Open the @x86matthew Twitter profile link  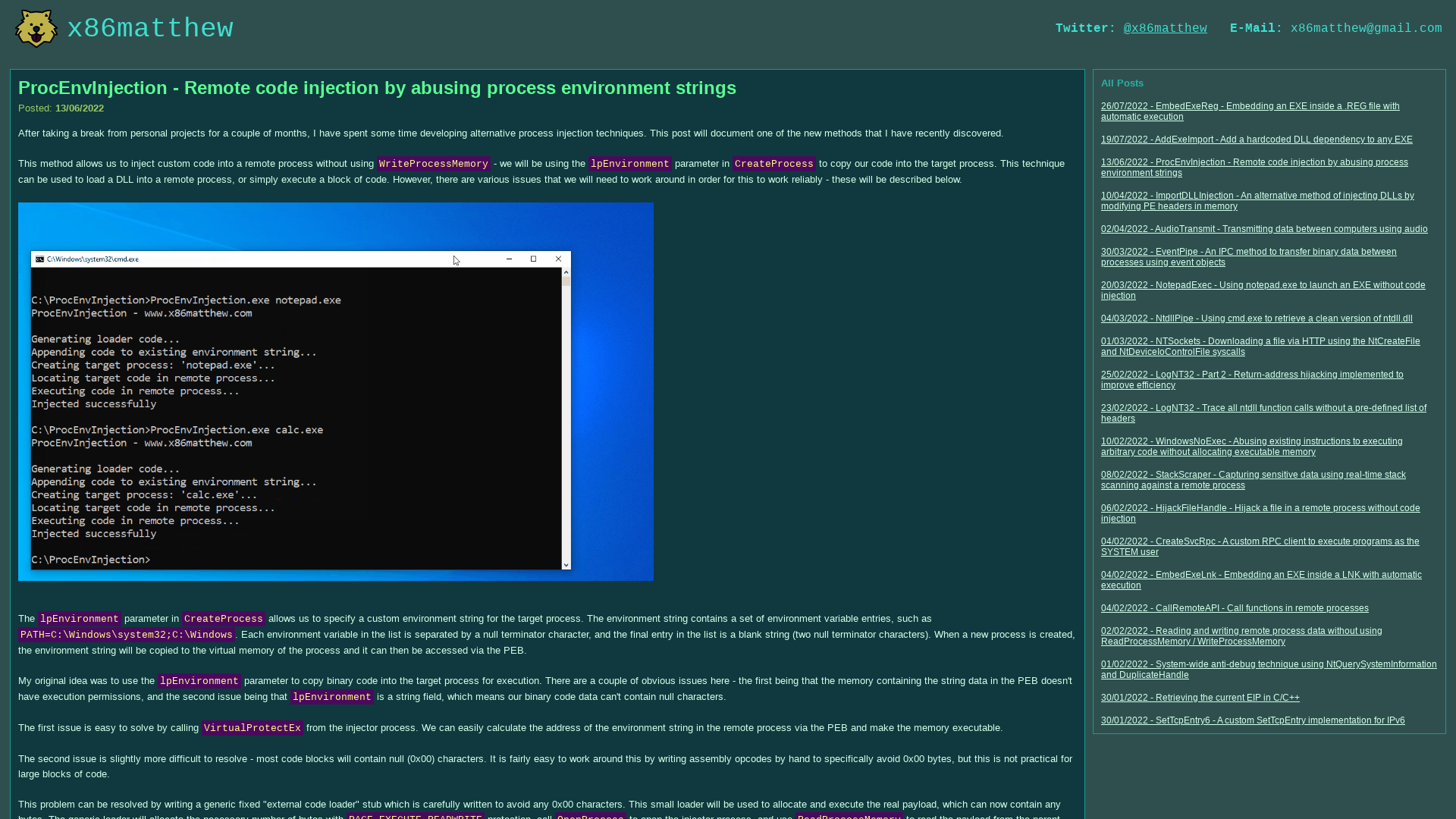coord(1165,28)
